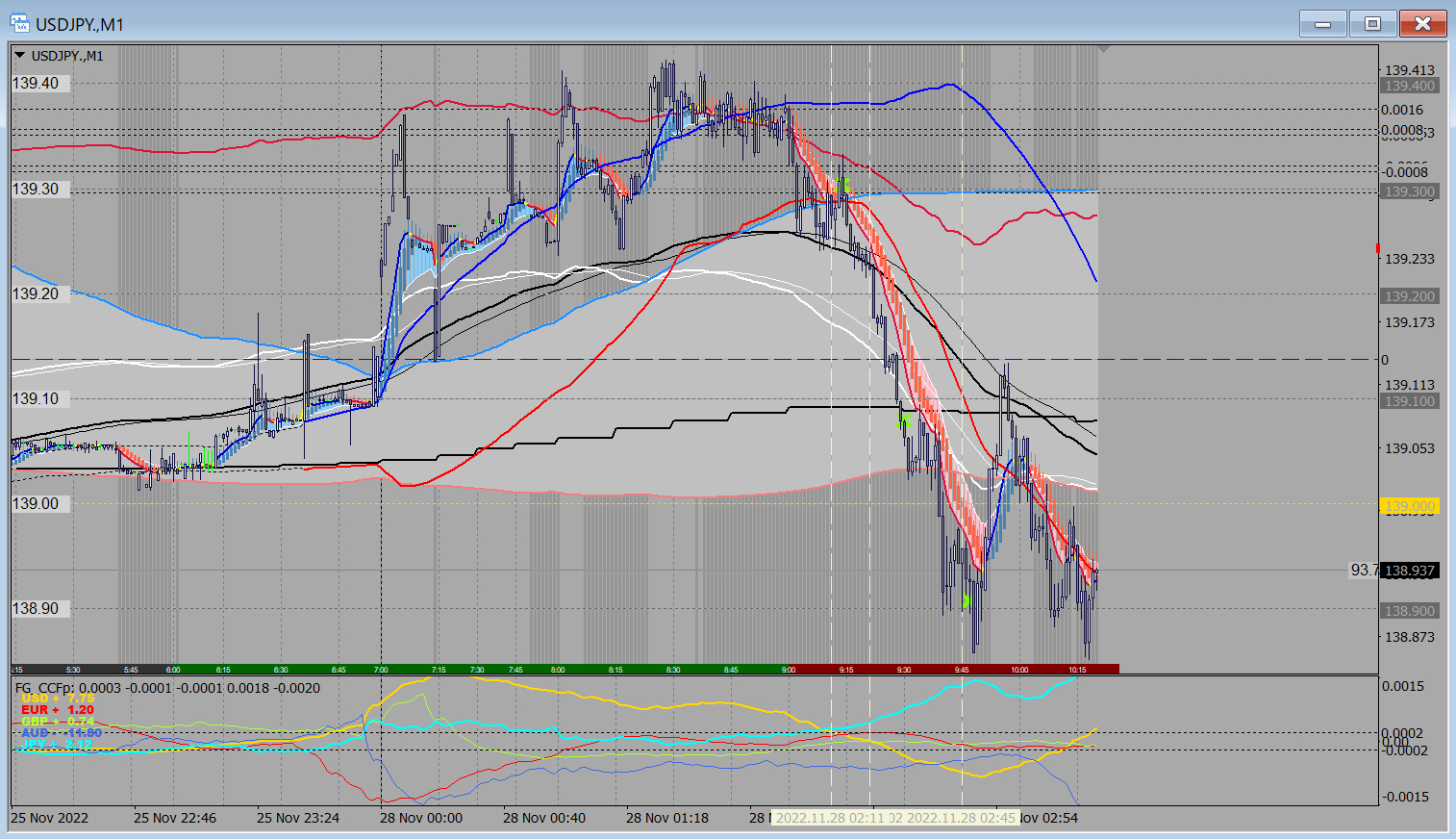Click the 139.40 left price label
This screenshot has width=1456, height=839.
[36, 84]
